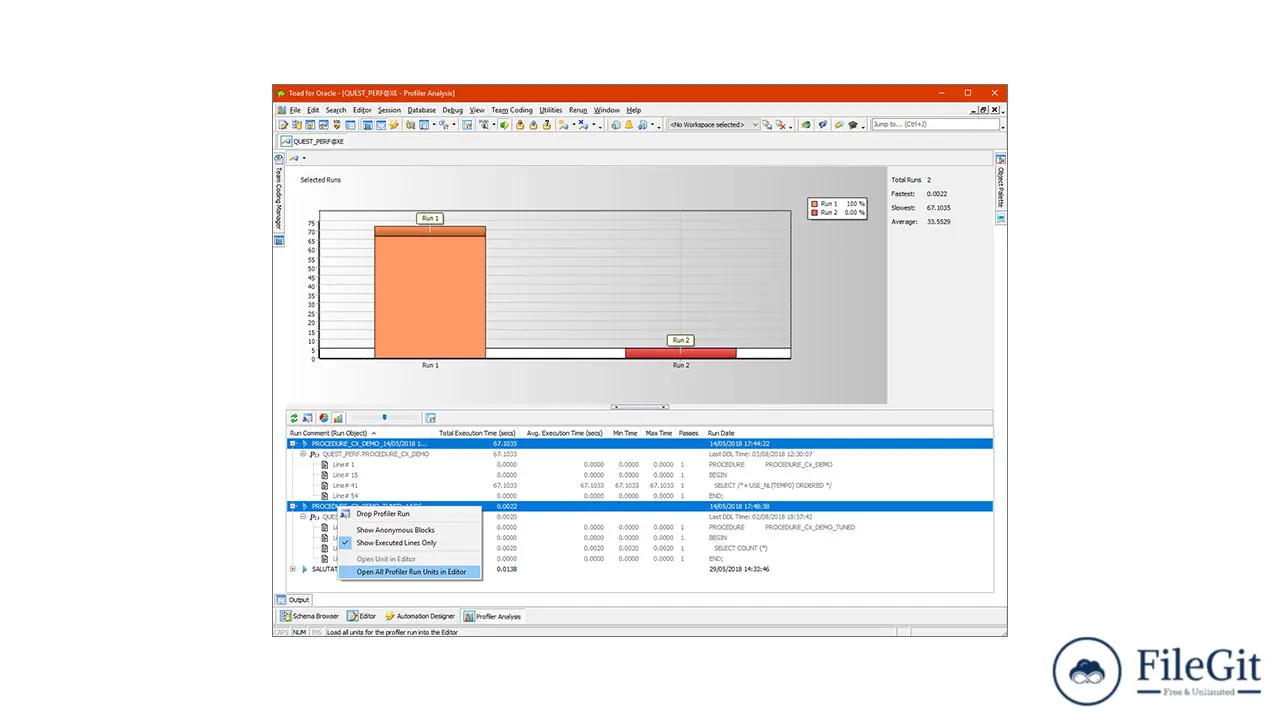The width and height of the screenshot is (1280, 720).
Task: Open the File menu
Action: 295,110
